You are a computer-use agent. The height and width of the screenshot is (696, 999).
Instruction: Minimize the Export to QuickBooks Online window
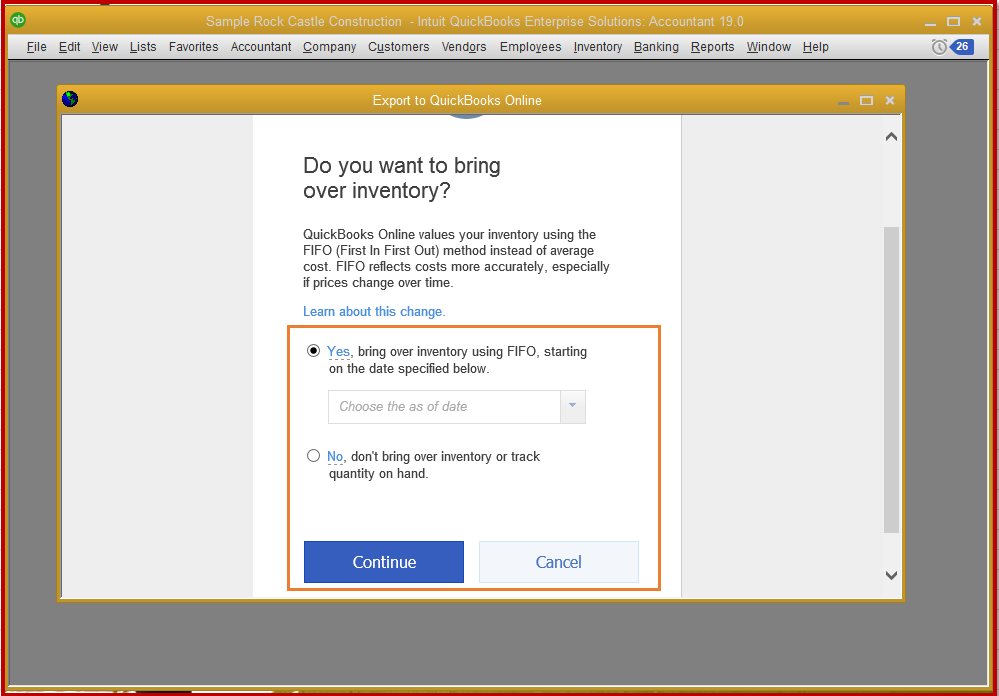tap(843, 101)
